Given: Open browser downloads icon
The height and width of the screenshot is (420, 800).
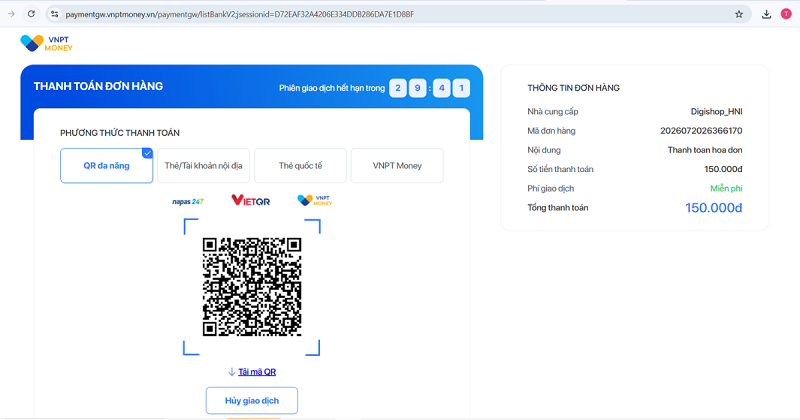Looking at the screenshot, I should tap(766, 14).
